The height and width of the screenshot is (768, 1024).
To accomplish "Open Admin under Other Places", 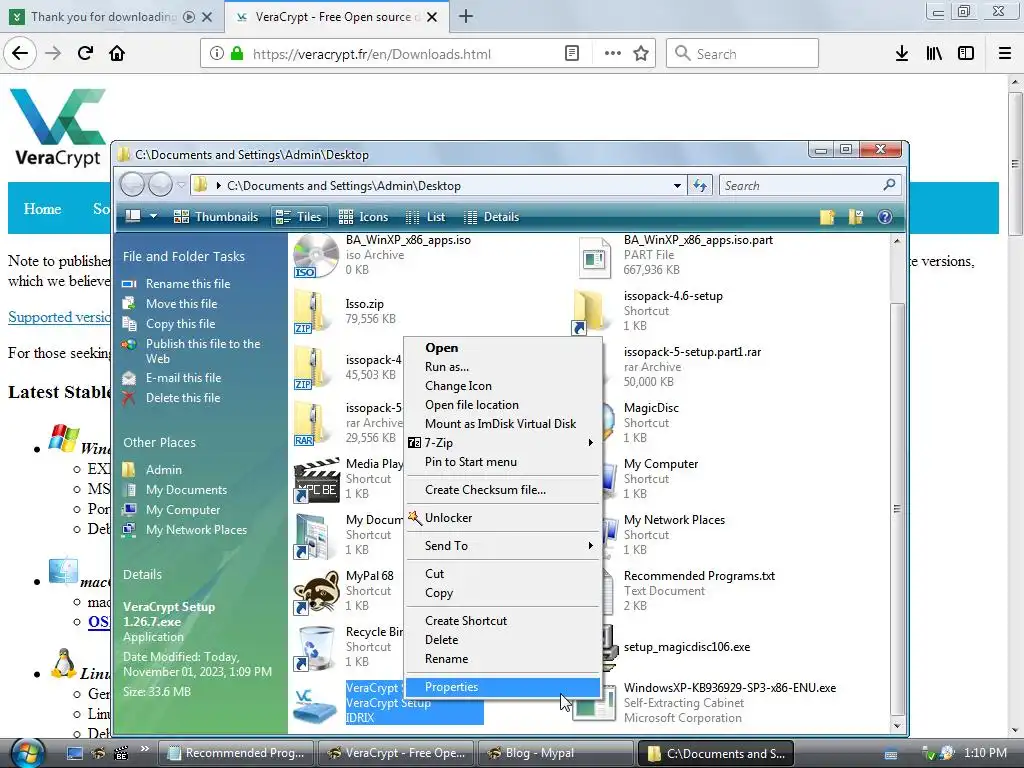I will pos(152,470).
